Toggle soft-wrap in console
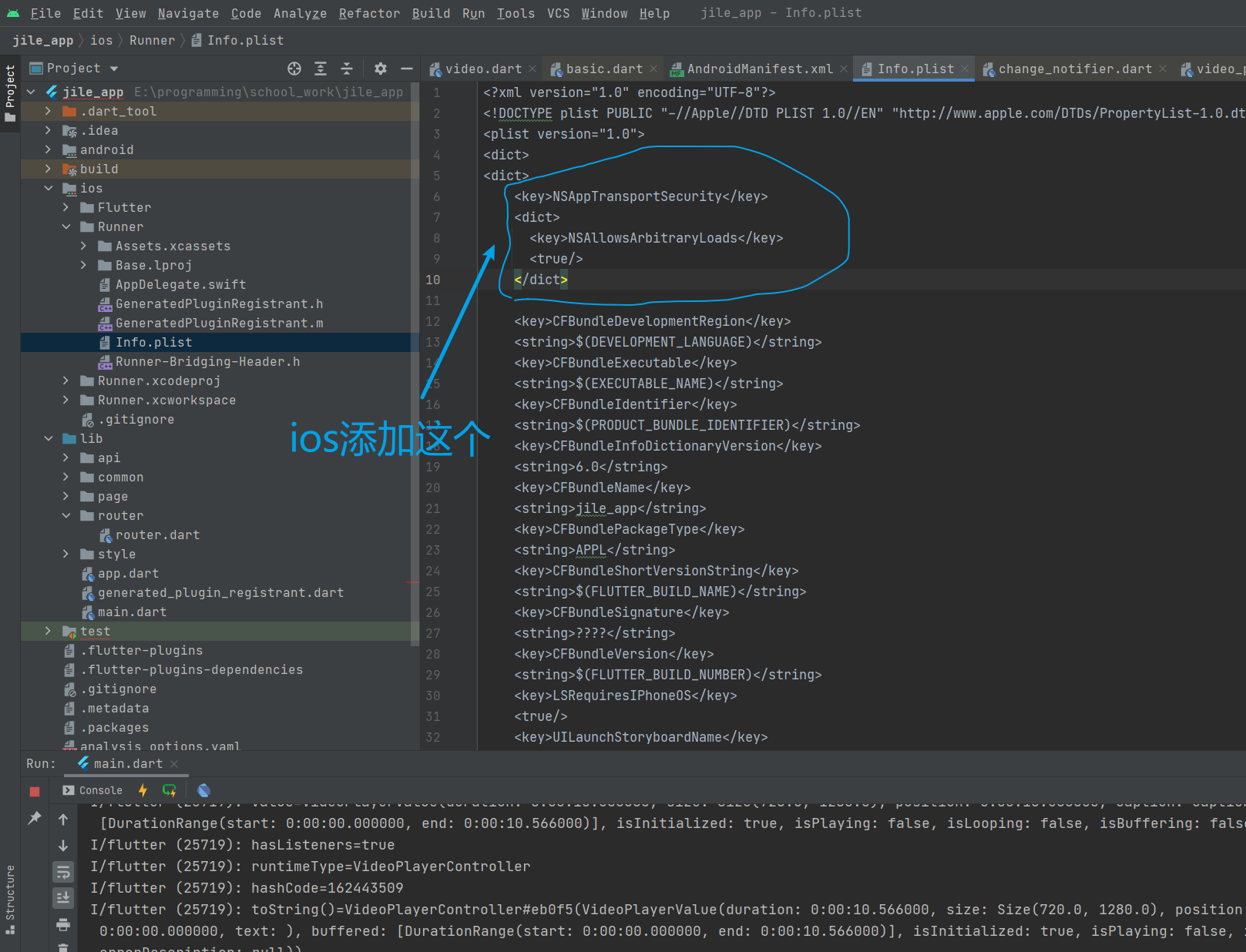The height and width of the screenshot is (952, 1246). click(x=63, y=872)
